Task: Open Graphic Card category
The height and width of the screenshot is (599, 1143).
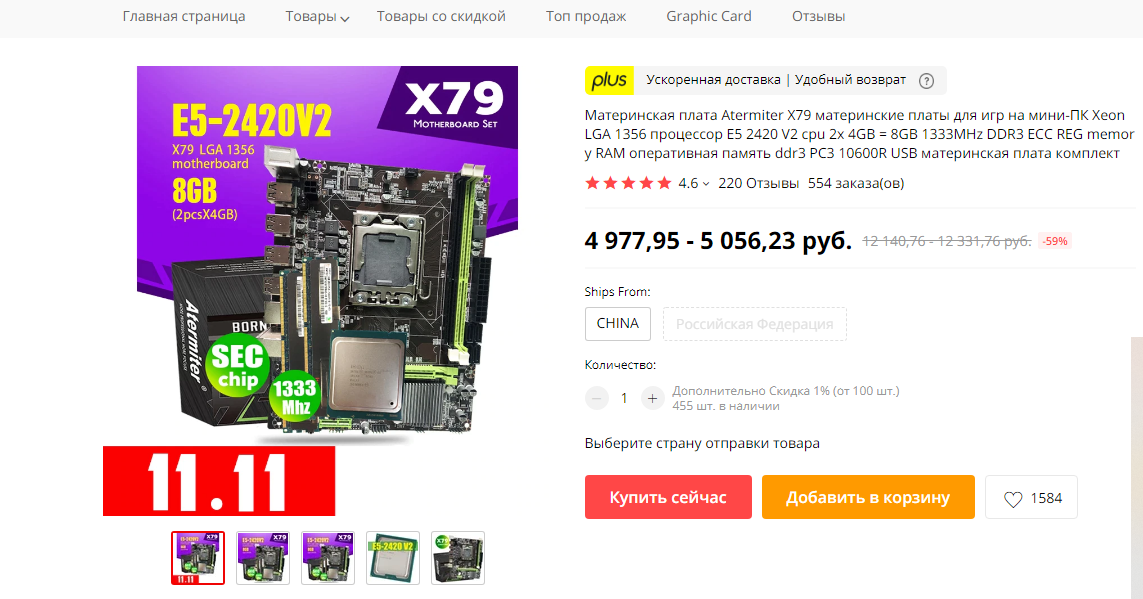Action: point(709,16)
